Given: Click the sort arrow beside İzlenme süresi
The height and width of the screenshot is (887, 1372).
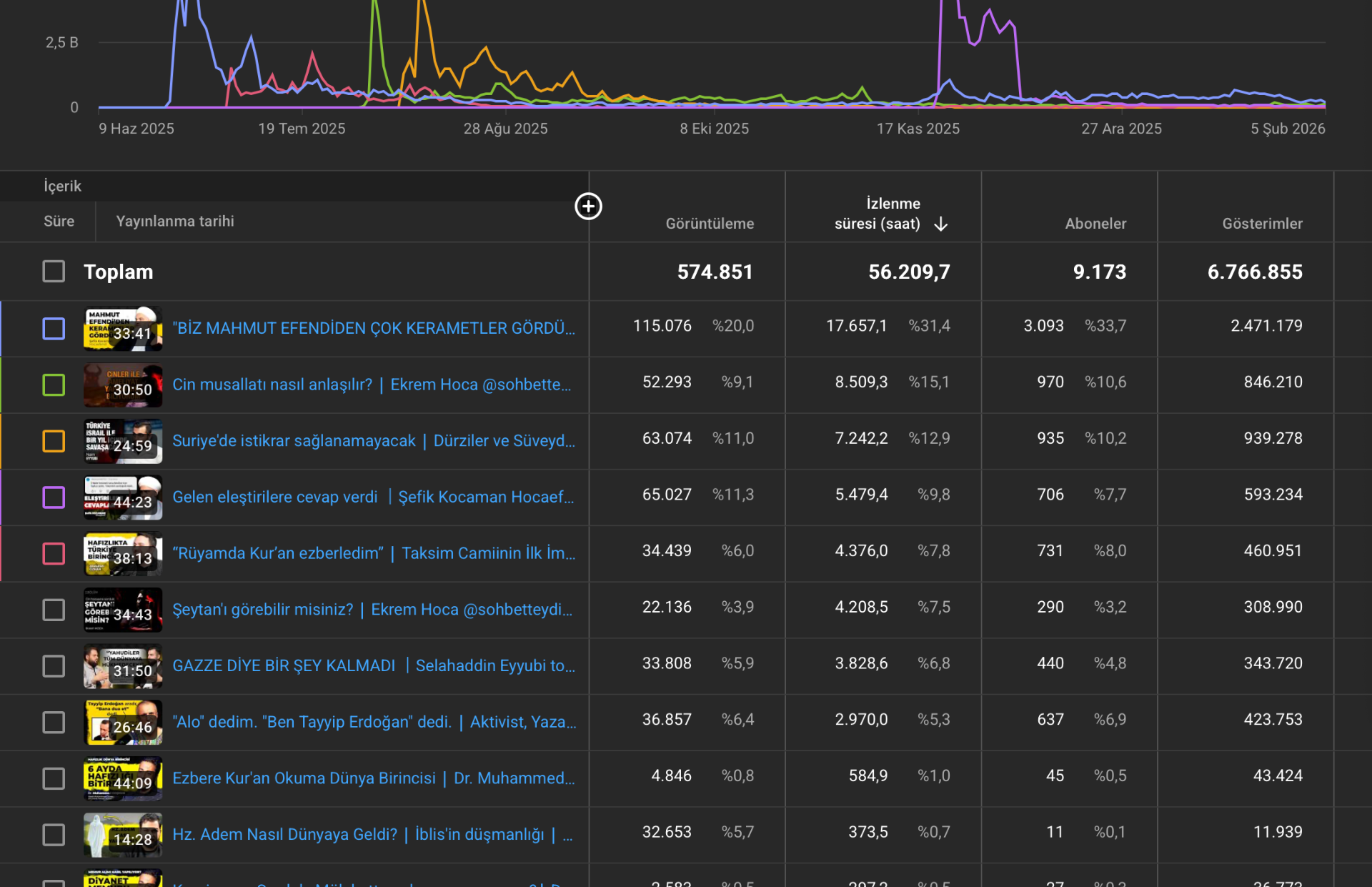Looking at the screenshot, I should (x=940, y=224).
